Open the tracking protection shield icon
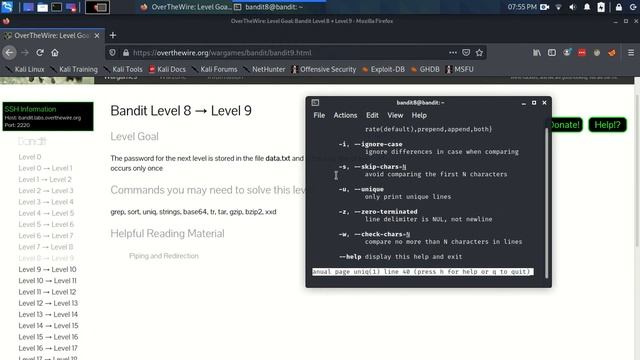 [x=113, y=53]
